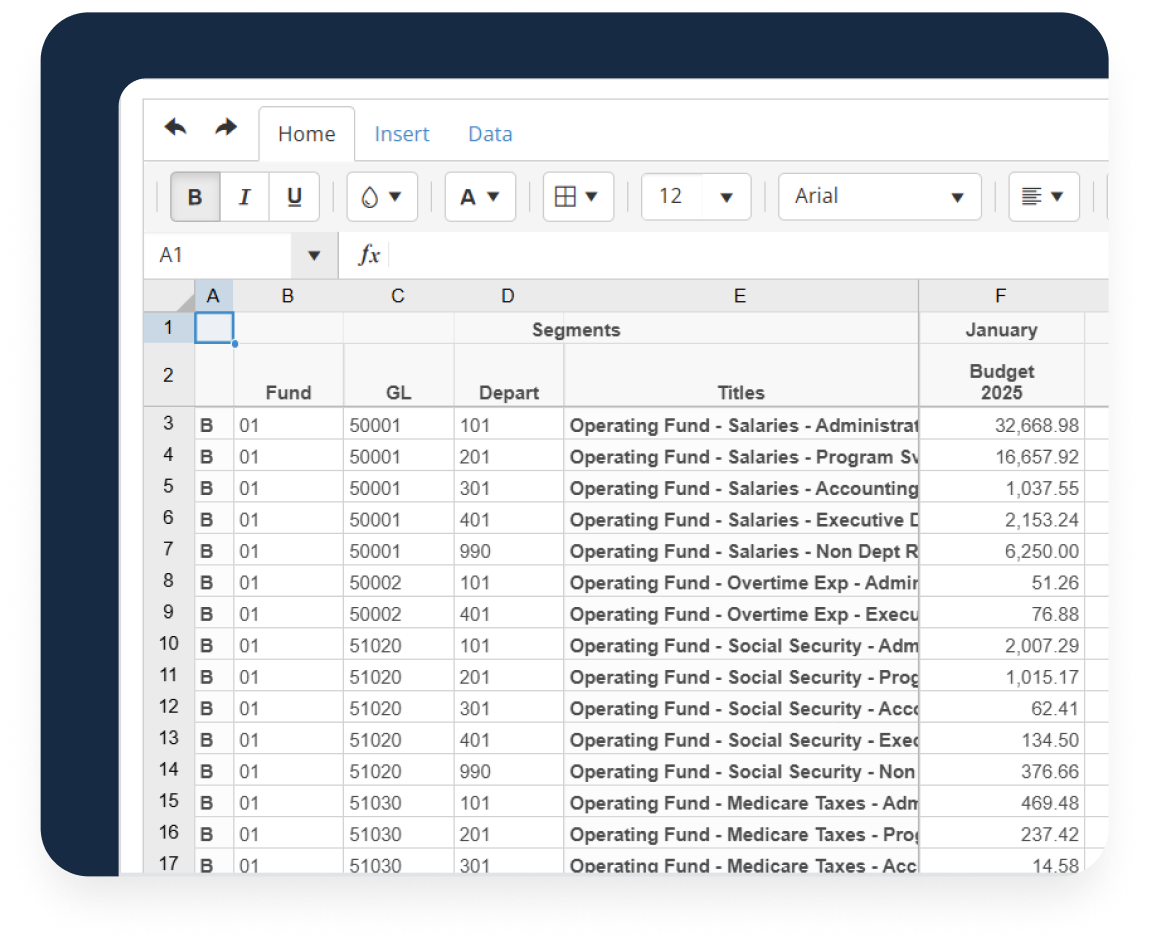Select column D header
The height and width of the screenshot is (946, 1150).
(508, 296)
